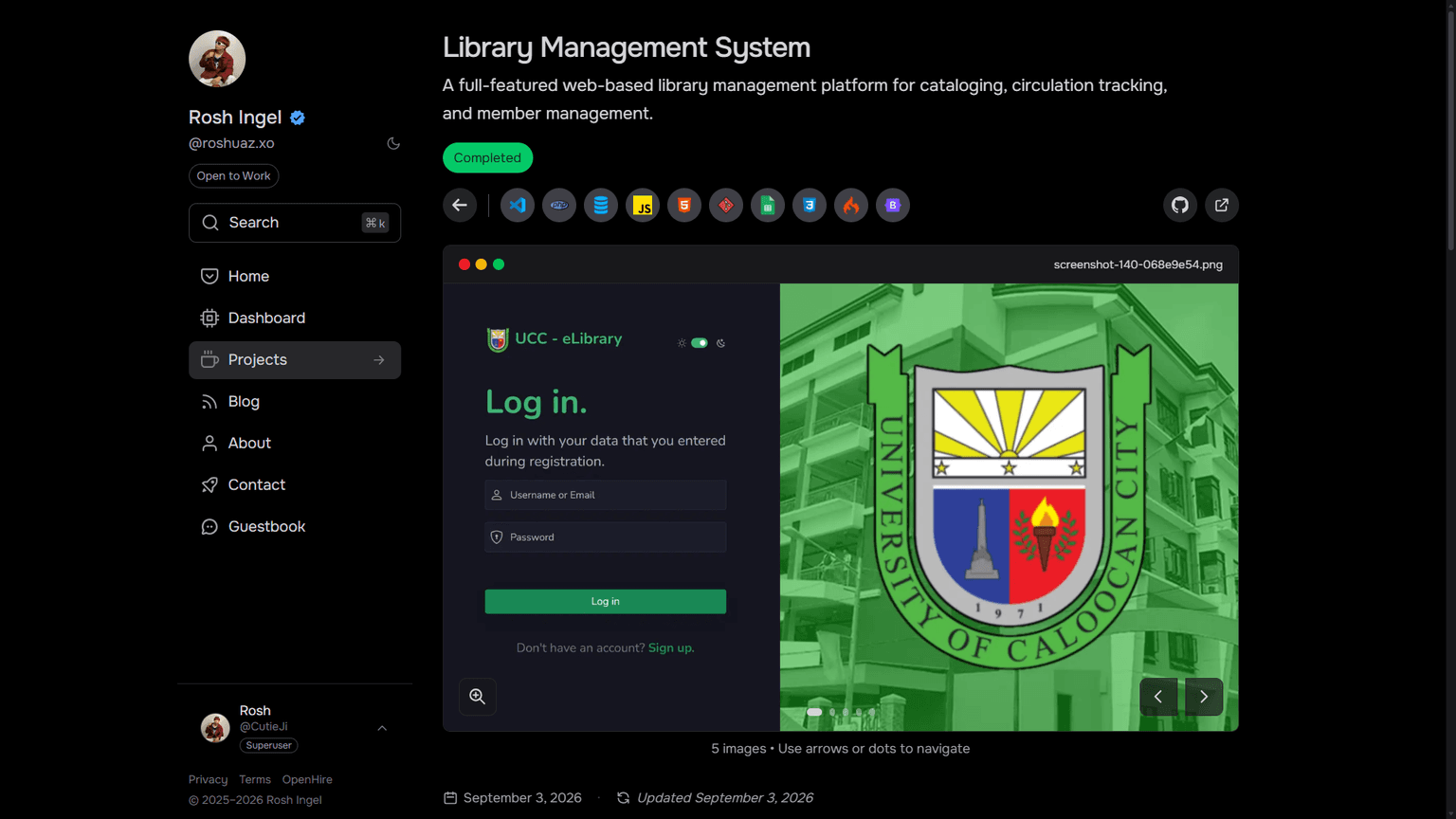Viewport: 1456px width, 819px height.
Task: Click the PHP tech icon
Action: pos(559,205)
